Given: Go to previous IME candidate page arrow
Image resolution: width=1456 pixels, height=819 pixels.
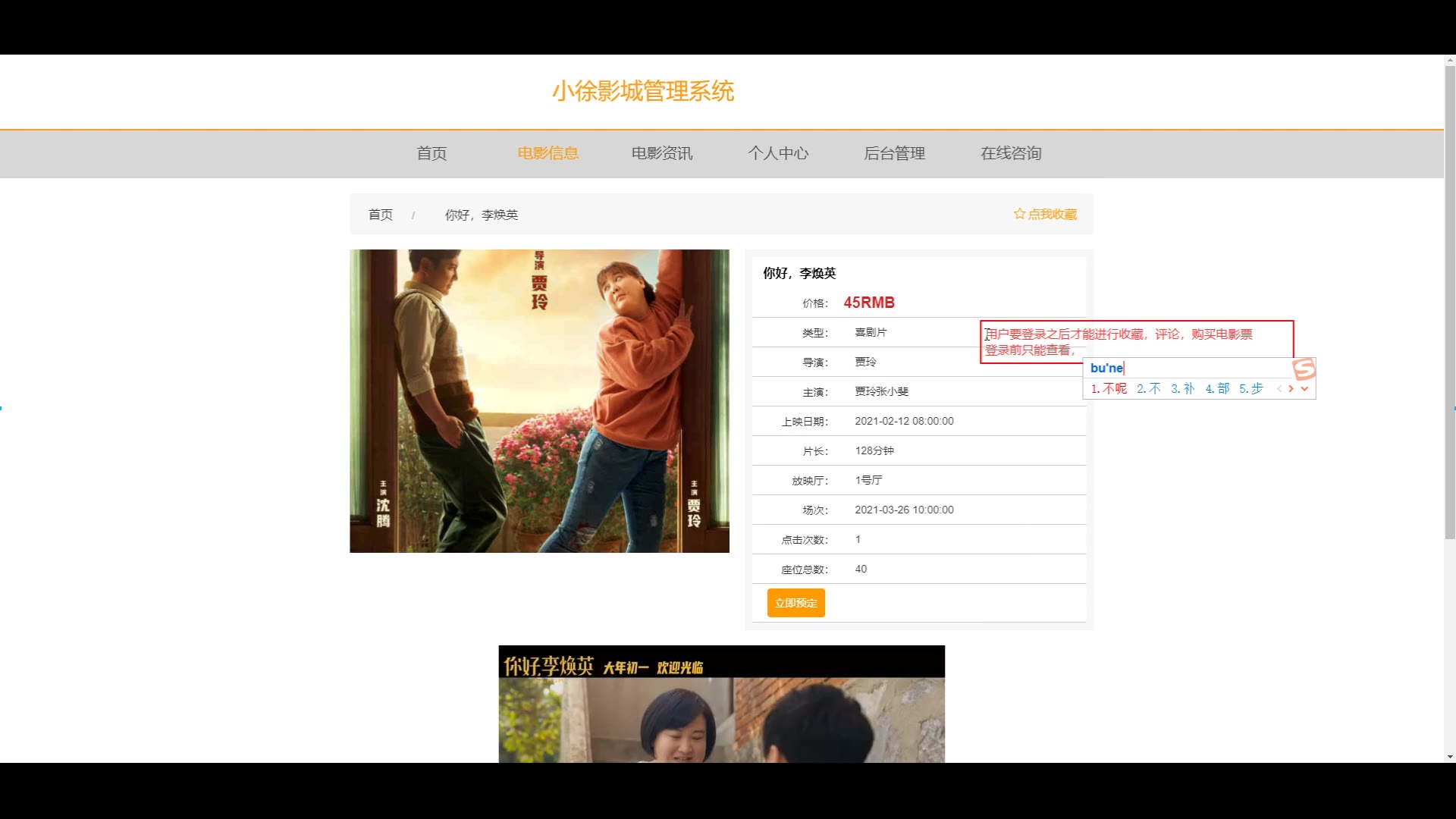Looking at the screenshot, I should (1279, 388).
